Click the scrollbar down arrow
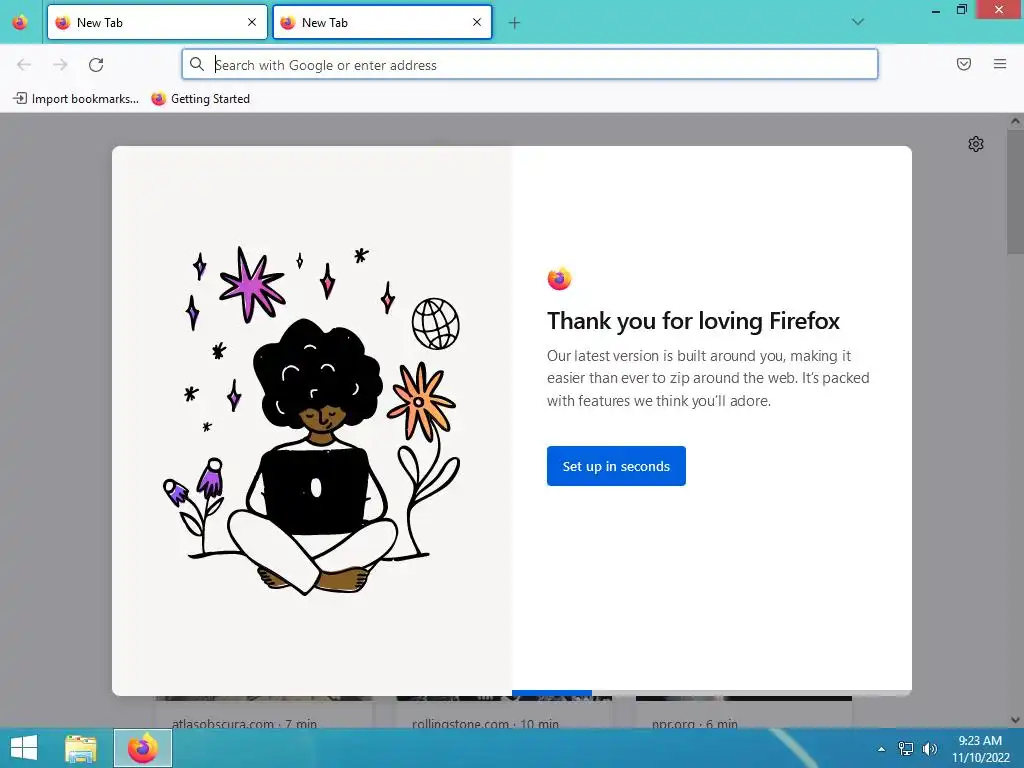This screenshot has height=768, width=1024. [1015, 720]
